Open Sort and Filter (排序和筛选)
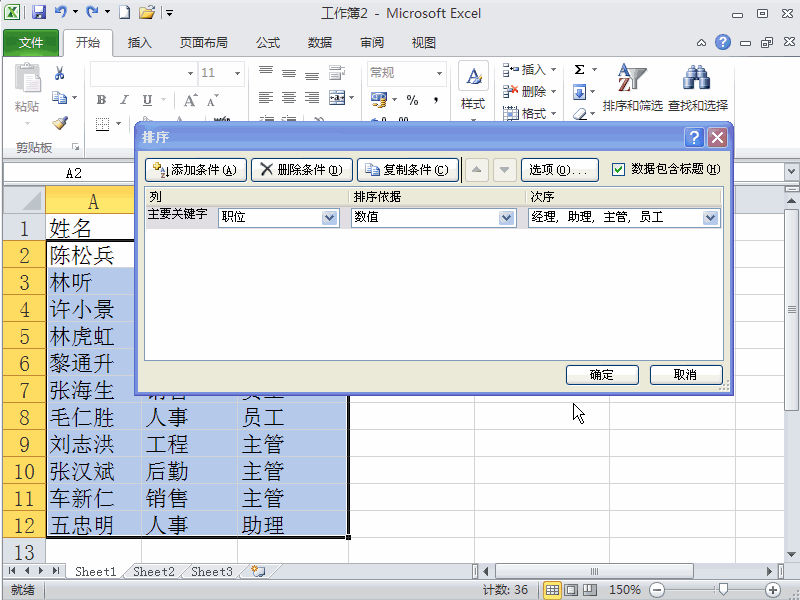 pos(632,87)
